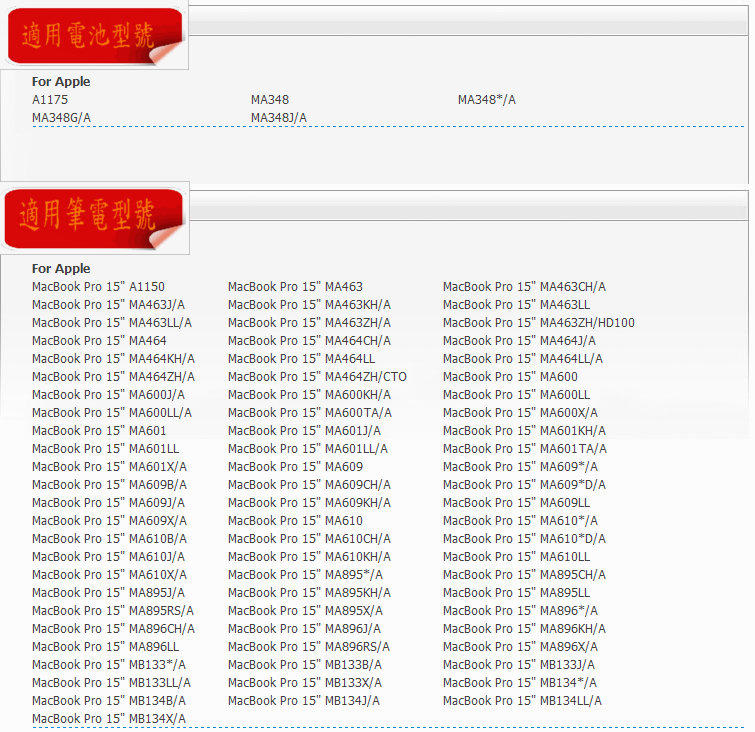Click MacBook Pro 15" MA601X/A

109,466
